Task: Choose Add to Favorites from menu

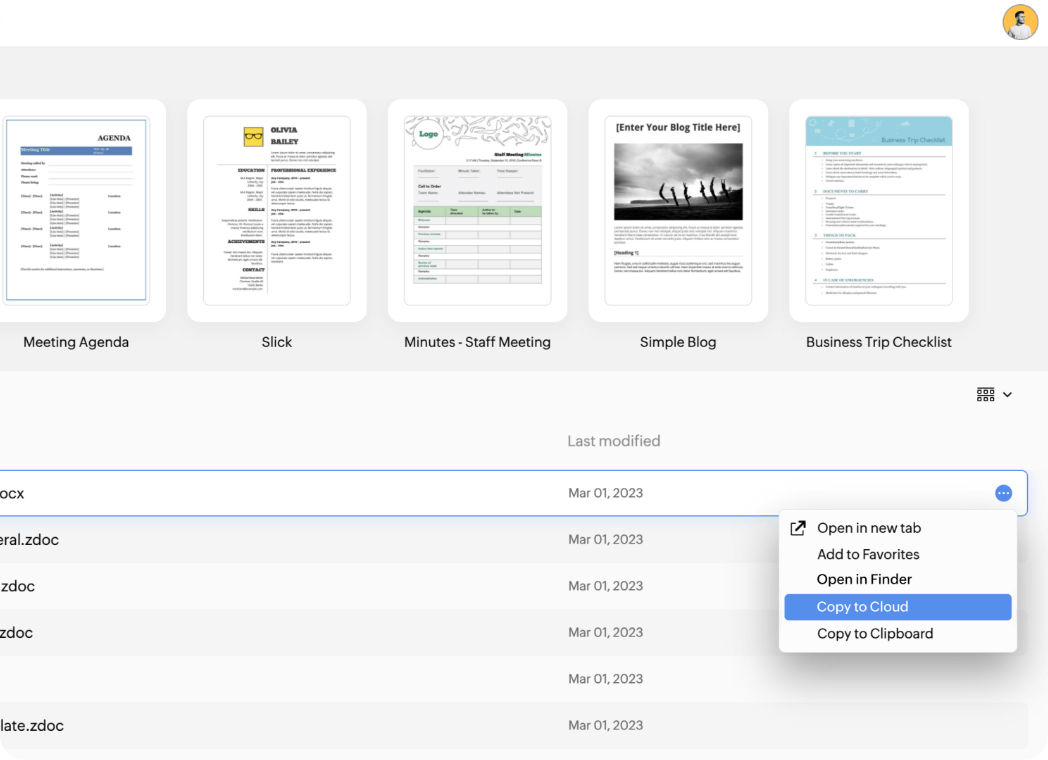Action: tap(867, 554)
